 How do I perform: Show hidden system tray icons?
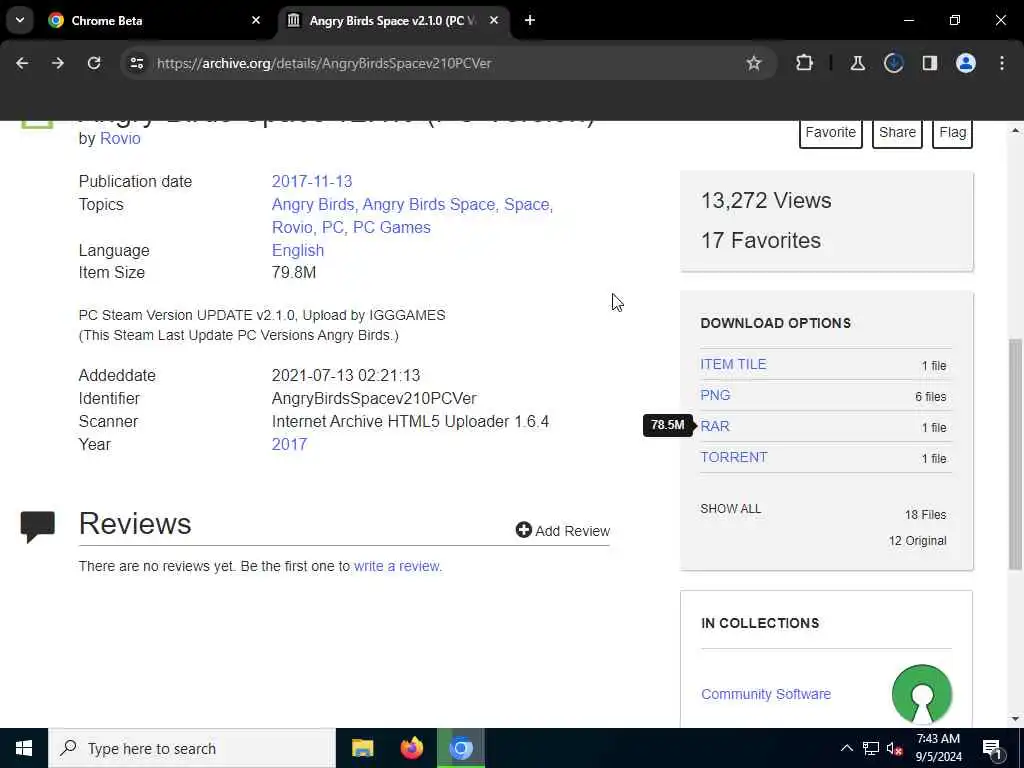coord(846,748)
